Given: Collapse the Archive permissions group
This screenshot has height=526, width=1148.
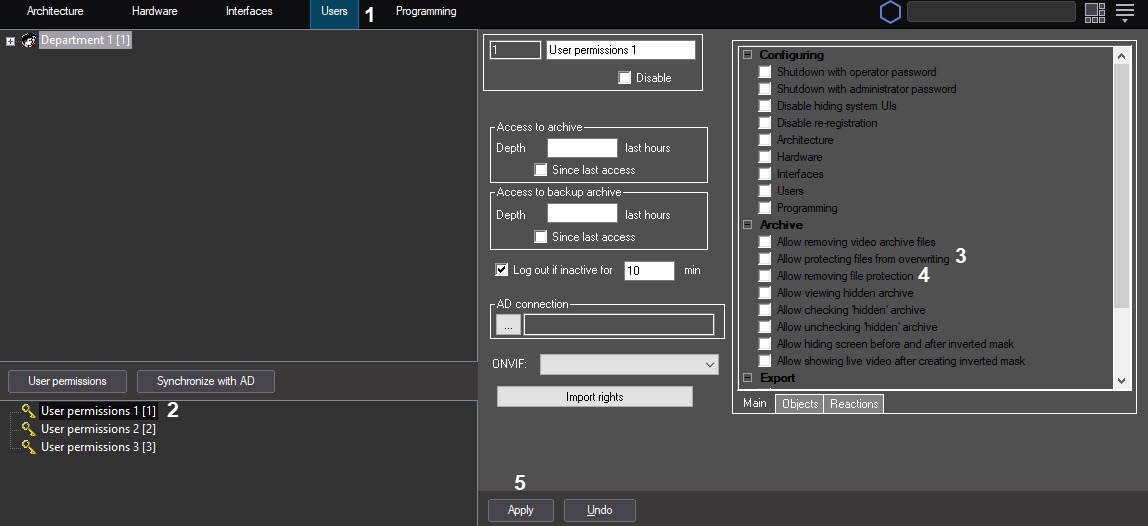Looking at the screenshot, I should pos(747,225).
